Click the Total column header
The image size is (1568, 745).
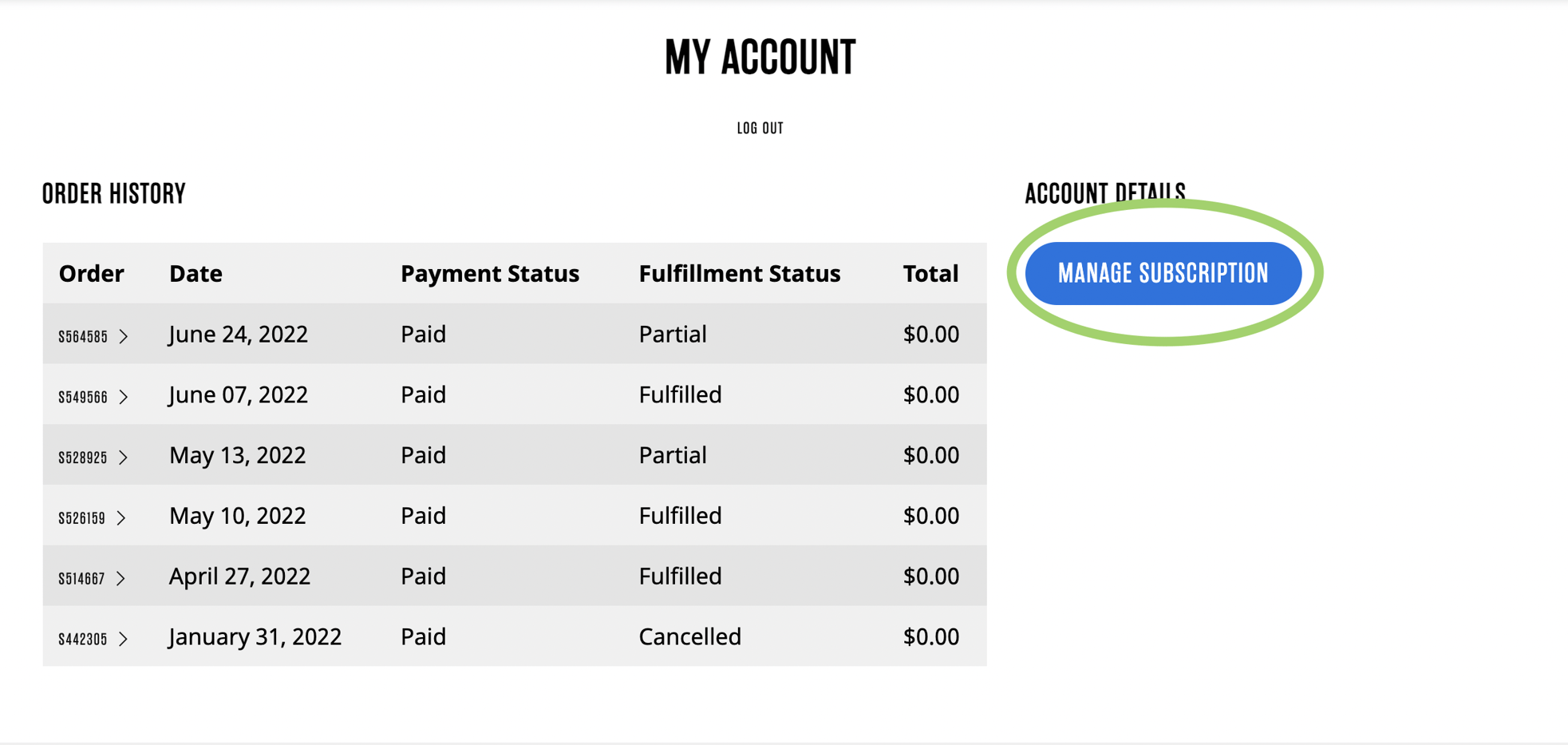click(930, 273)
